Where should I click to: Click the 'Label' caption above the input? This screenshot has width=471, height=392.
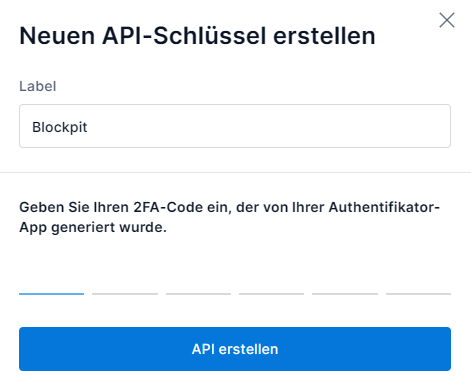[38, 86]
